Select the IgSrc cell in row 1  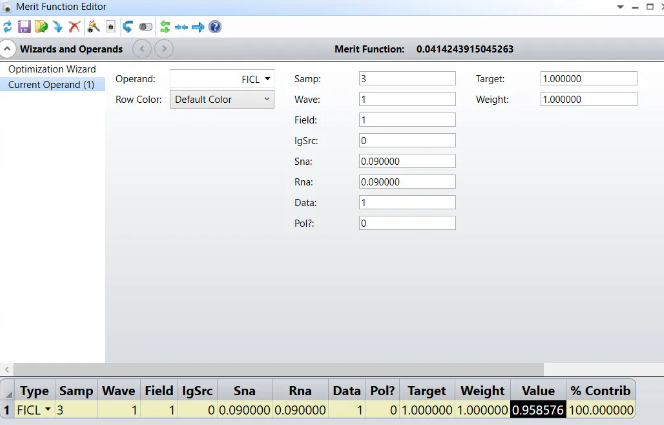pyautogui.click(x=197, y=410)
